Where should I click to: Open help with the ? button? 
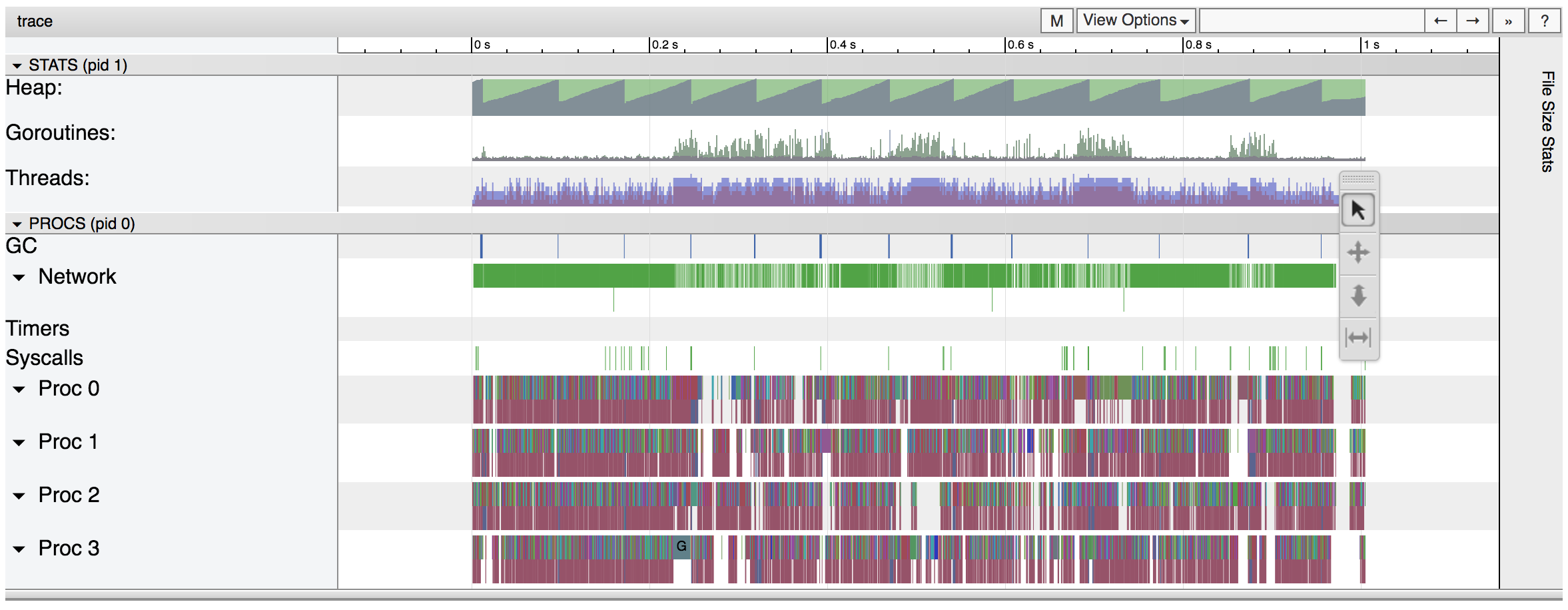[x=1545, y=21]
